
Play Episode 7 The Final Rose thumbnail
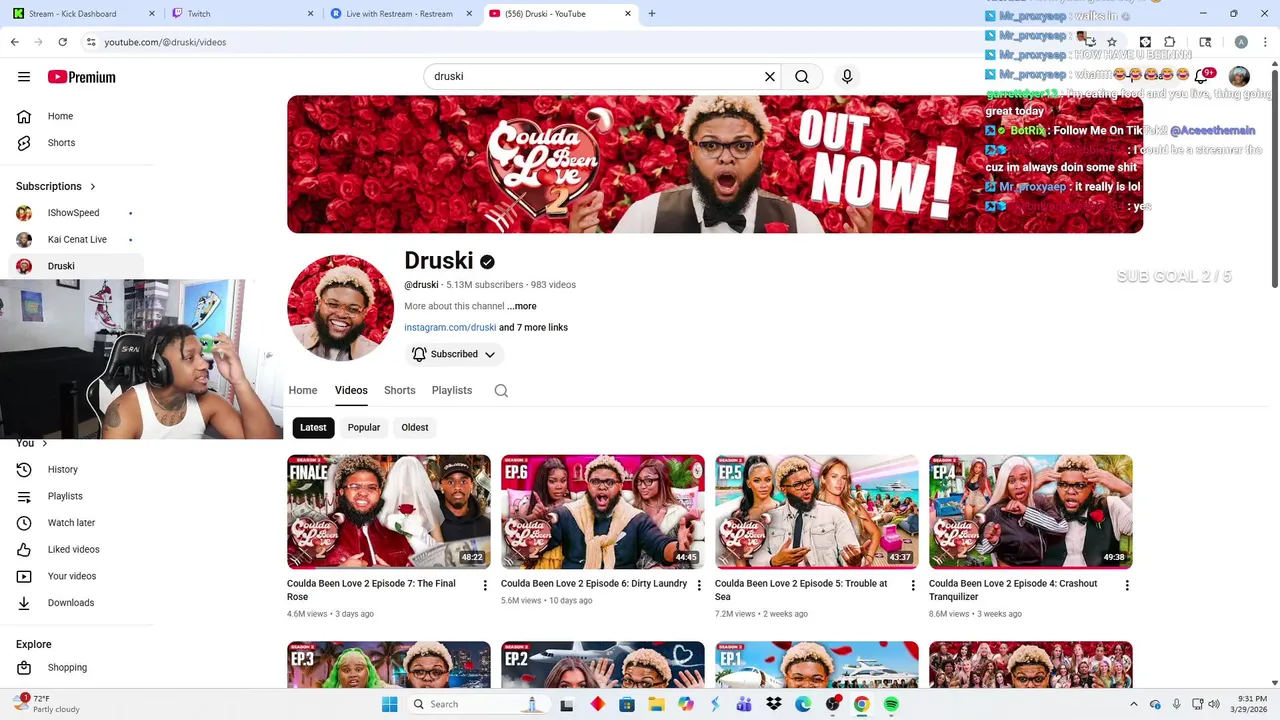pyautogui.click(x=389, y=512)
